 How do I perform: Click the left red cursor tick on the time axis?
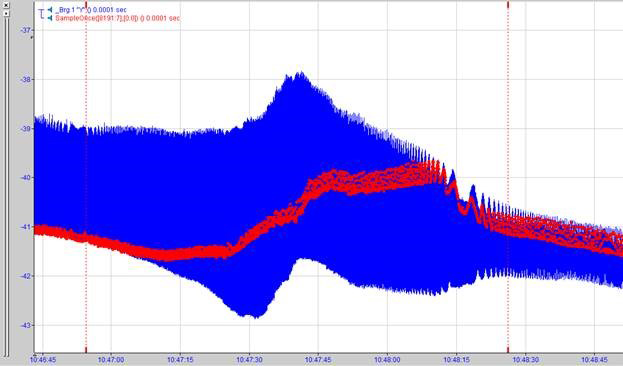pos(86,350)
